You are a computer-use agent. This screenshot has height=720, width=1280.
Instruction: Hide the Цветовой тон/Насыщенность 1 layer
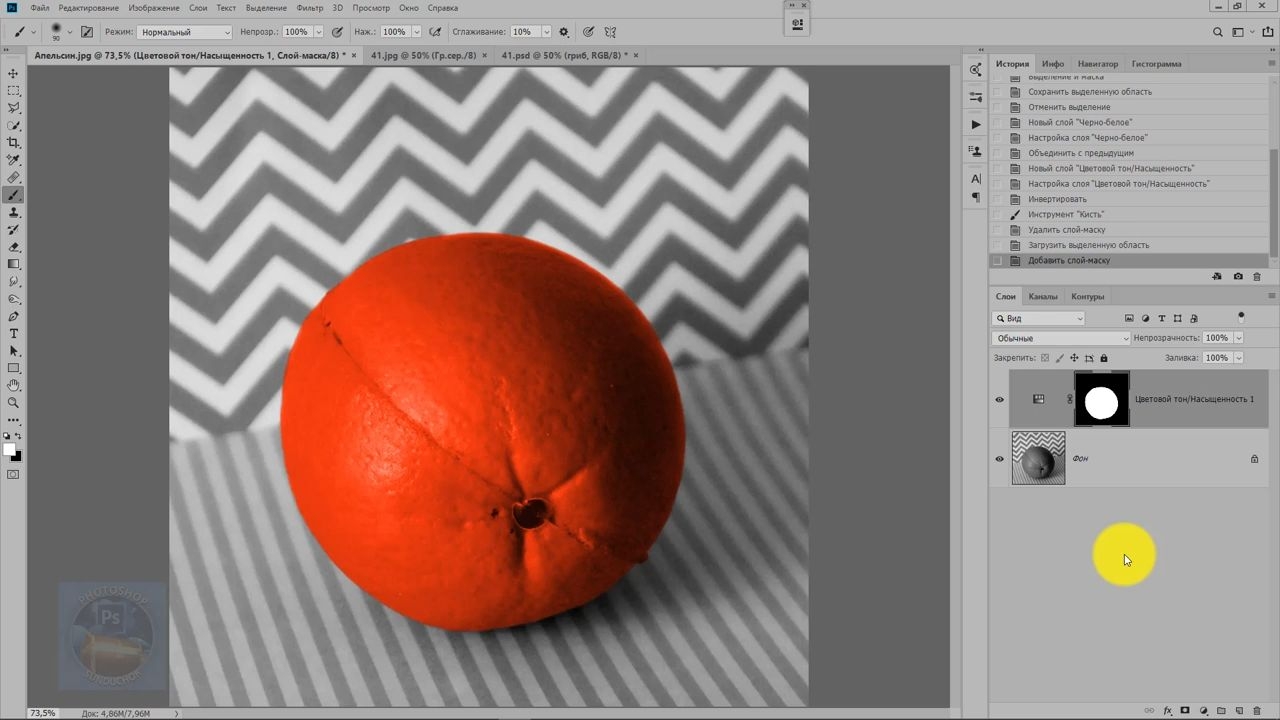(x=999, y=400)
